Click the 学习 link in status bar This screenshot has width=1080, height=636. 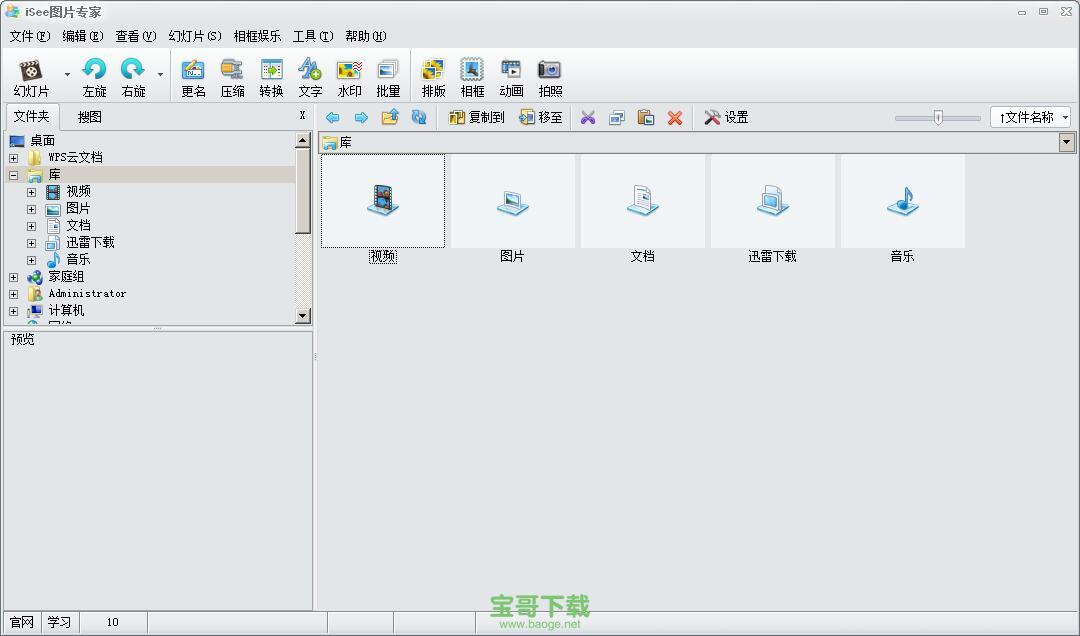click(x=58, y=621)
